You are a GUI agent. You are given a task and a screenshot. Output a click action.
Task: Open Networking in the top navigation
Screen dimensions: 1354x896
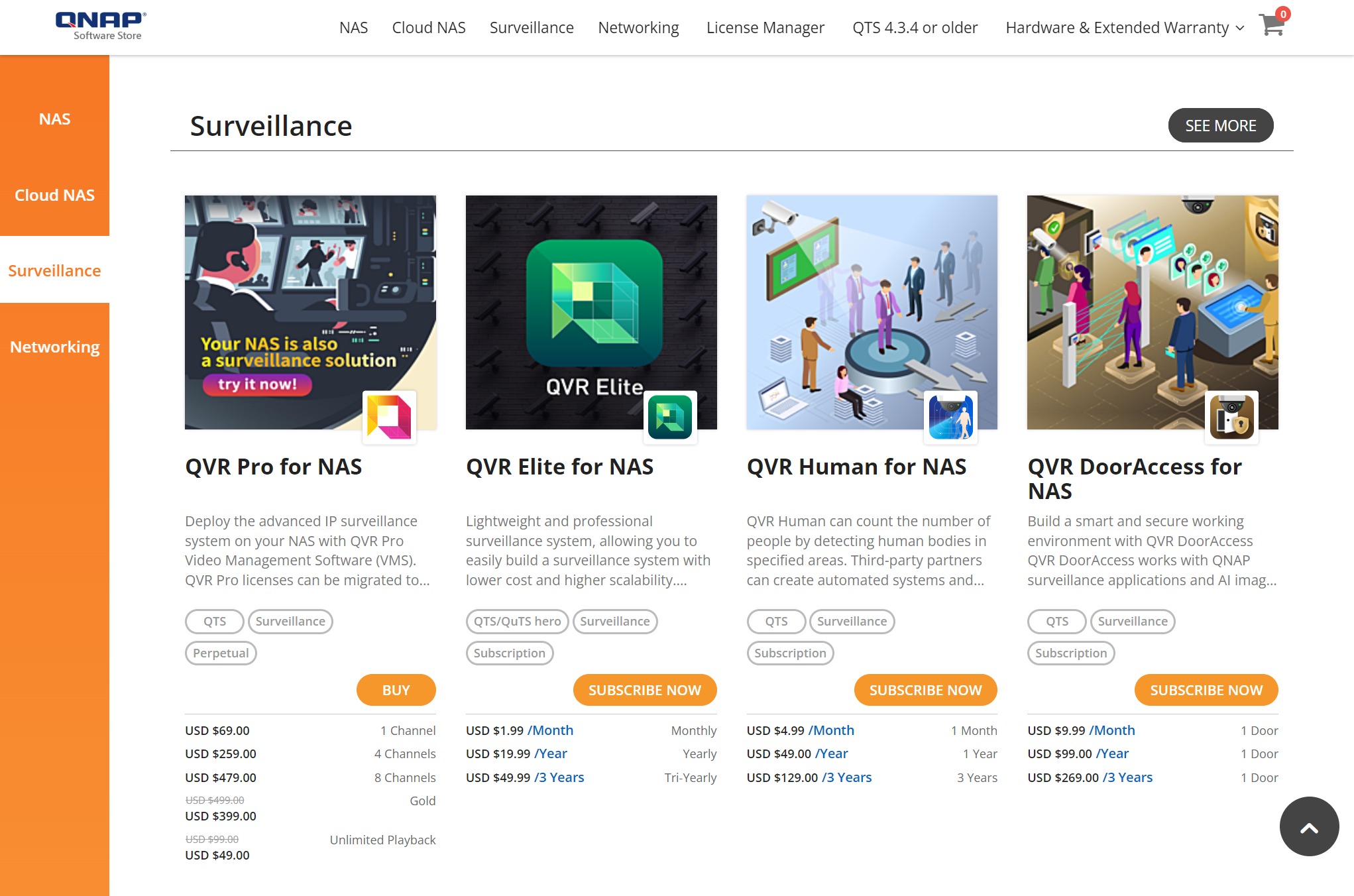tap(638, 28)
